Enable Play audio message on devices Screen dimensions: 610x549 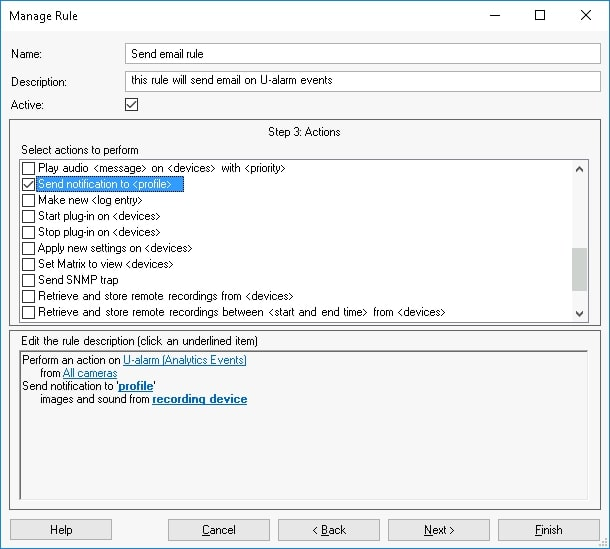(29, 169)
